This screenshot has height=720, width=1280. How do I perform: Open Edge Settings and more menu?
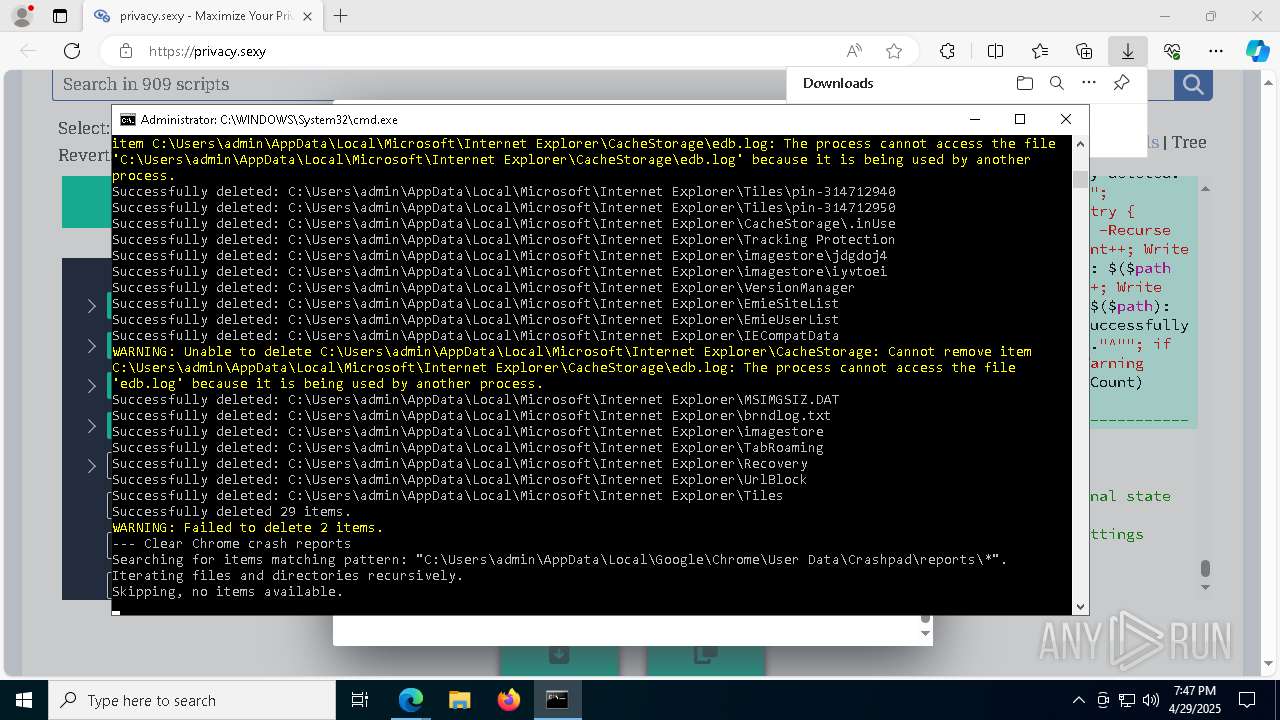pyautogui.click(x=1216, y=51)
